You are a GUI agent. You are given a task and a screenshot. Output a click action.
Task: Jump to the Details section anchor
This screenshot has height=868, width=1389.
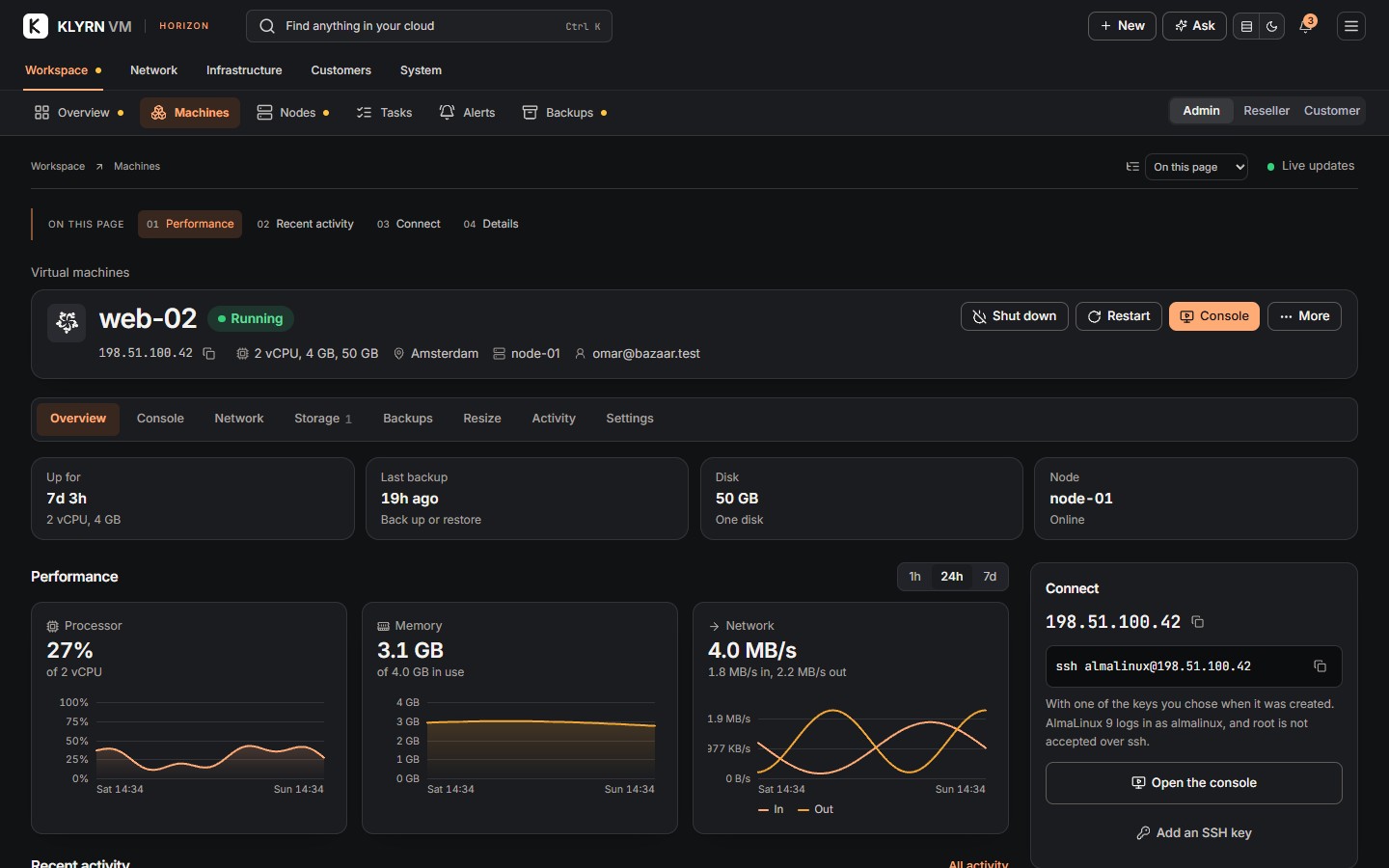coord(491,224)
